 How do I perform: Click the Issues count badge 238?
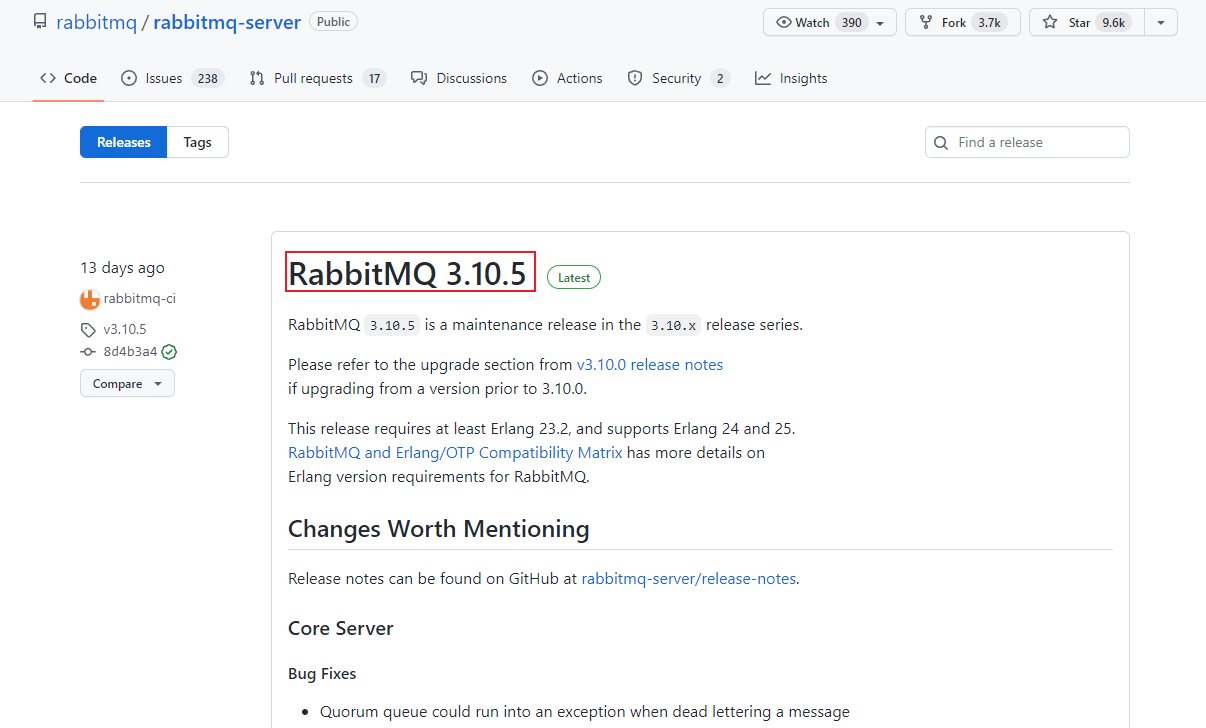207,78
